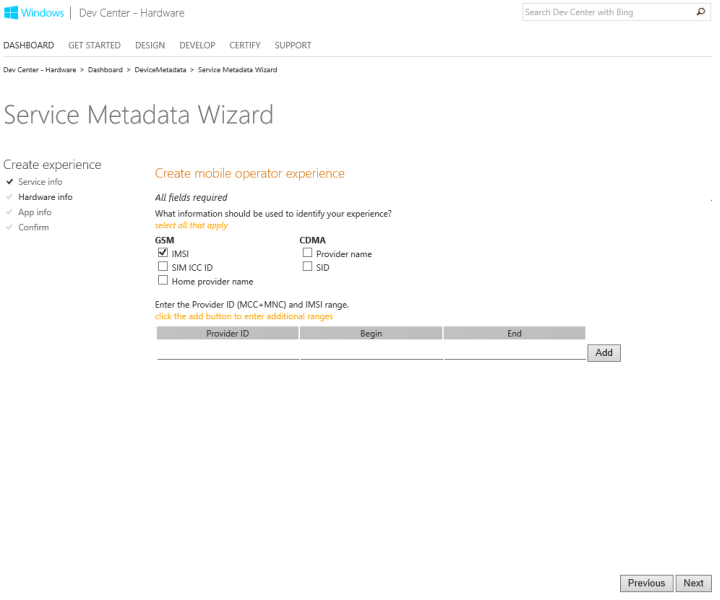Check the SIM ICC ID checkbox
720x600 pixels.
(163, 266)
